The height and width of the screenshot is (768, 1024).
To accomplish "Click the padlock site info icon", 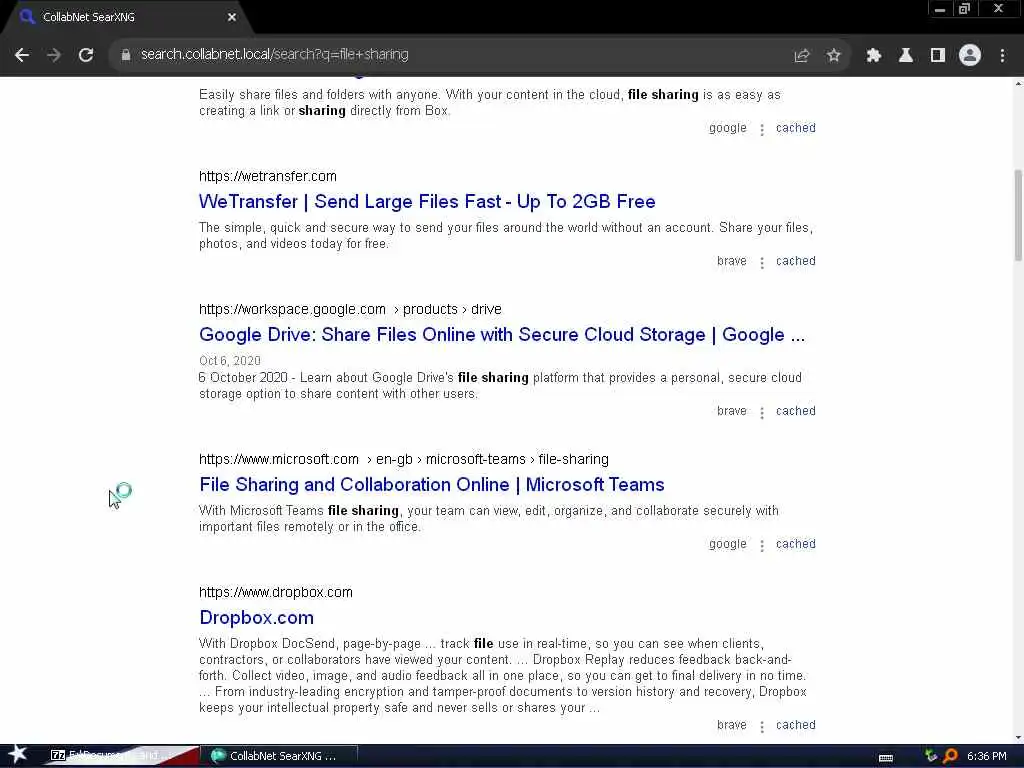I will point(126,55).
